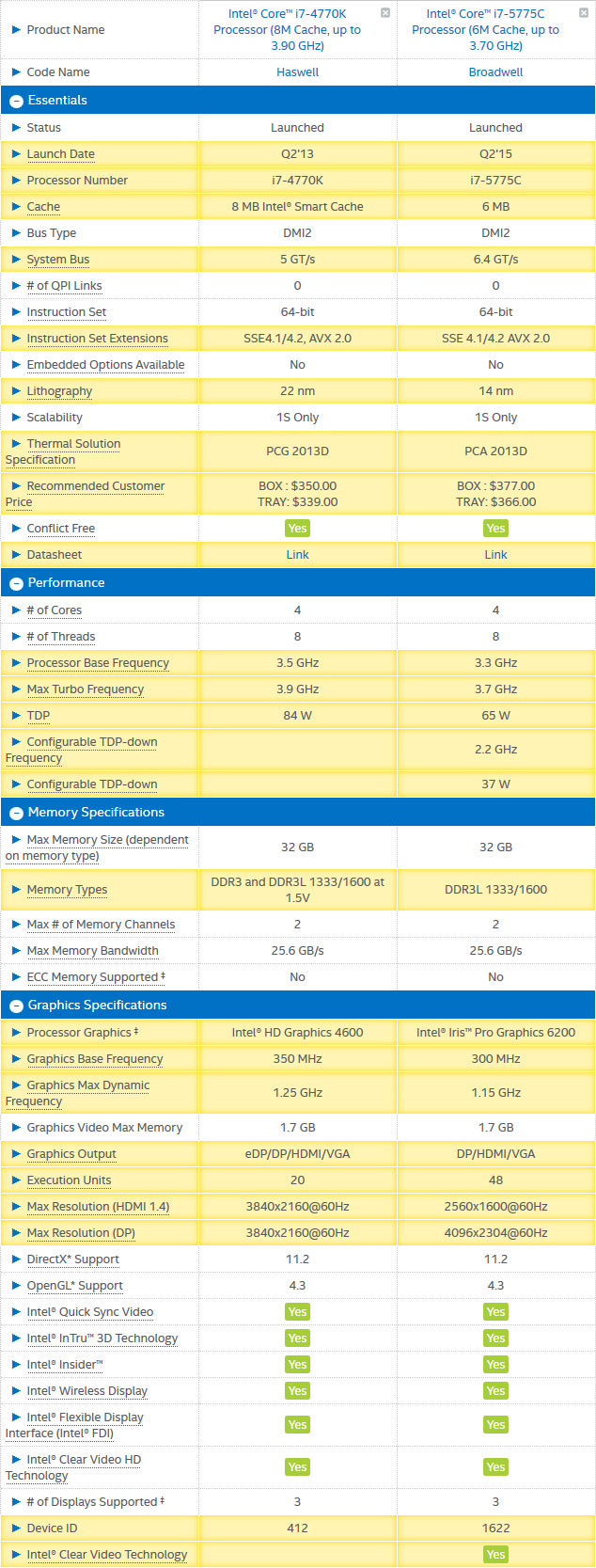Click the Recommended Customer Price label

(85, 494)
